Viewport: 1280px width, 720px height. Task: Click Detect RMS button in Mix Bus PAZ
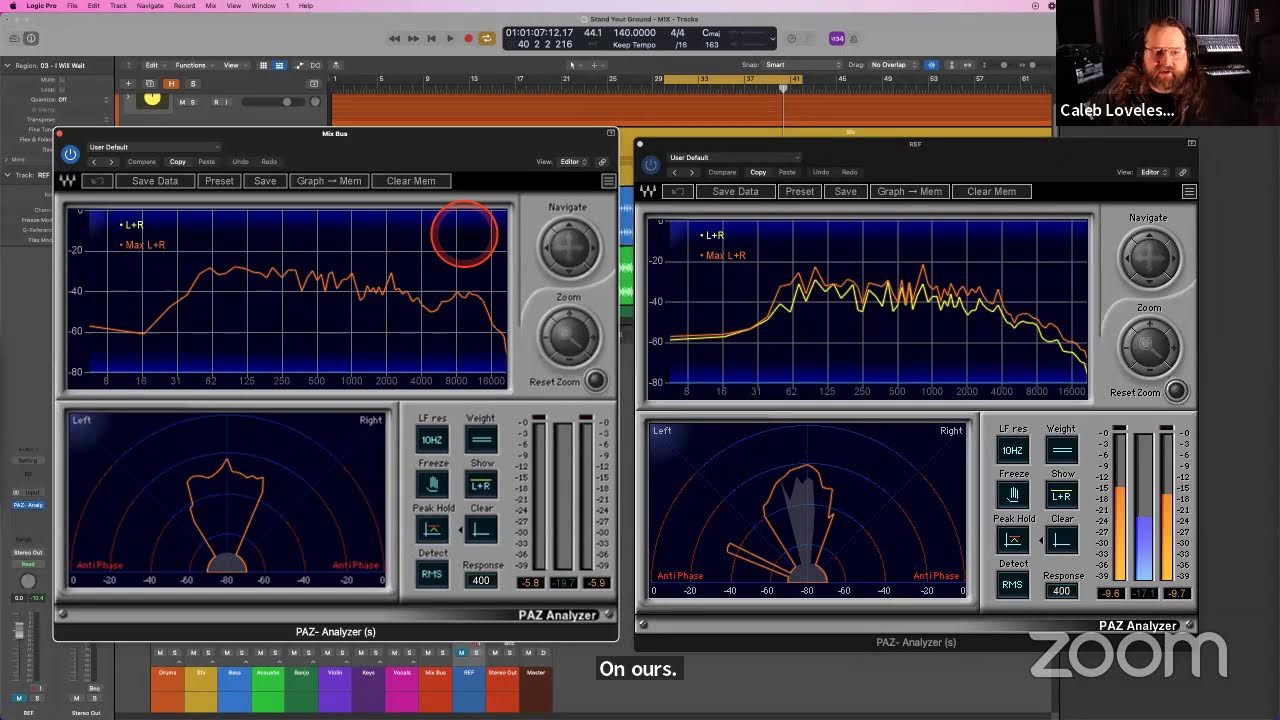click(432, 574)
